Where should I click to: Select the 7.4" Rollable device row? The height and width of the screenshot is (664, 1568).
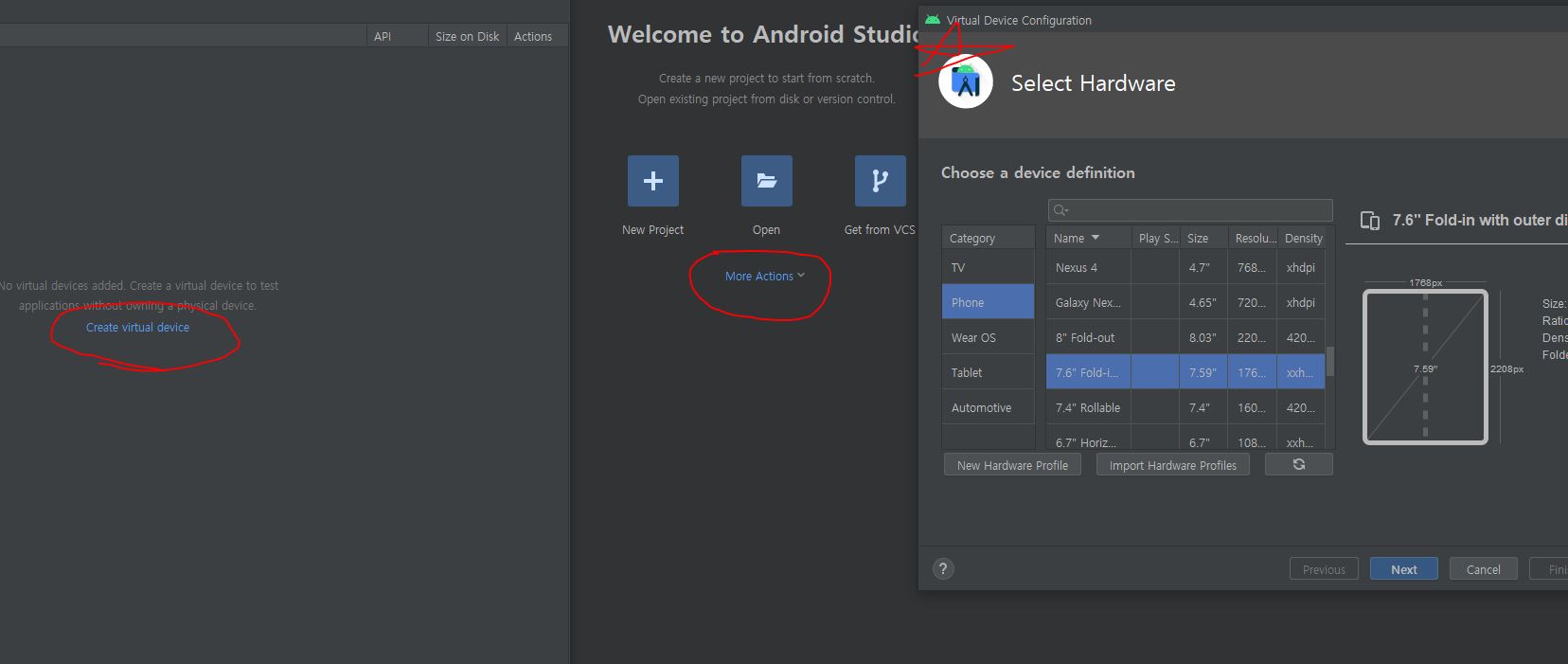(x=1185, y=407)
